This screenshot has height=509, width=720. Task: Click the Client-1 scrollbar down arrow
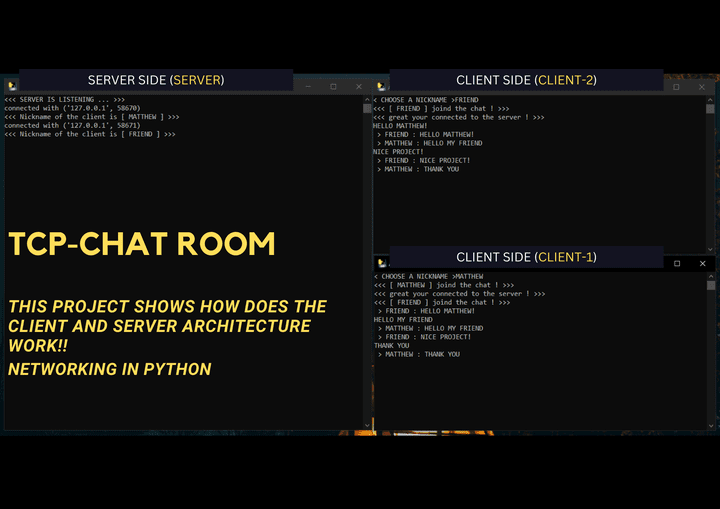pyautogui.click(x=711, y=425)
